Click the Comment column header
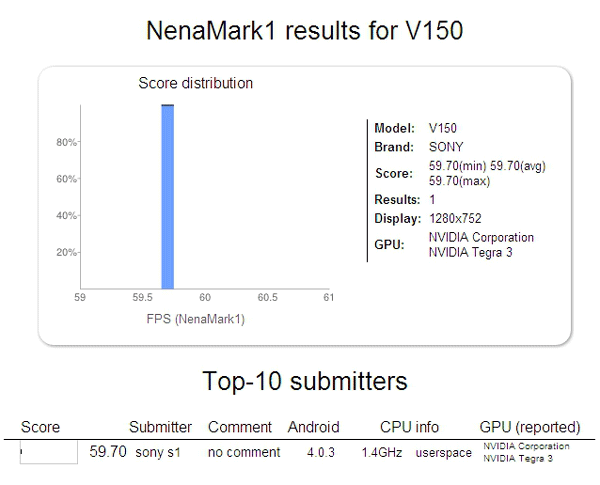 [240, 427]
